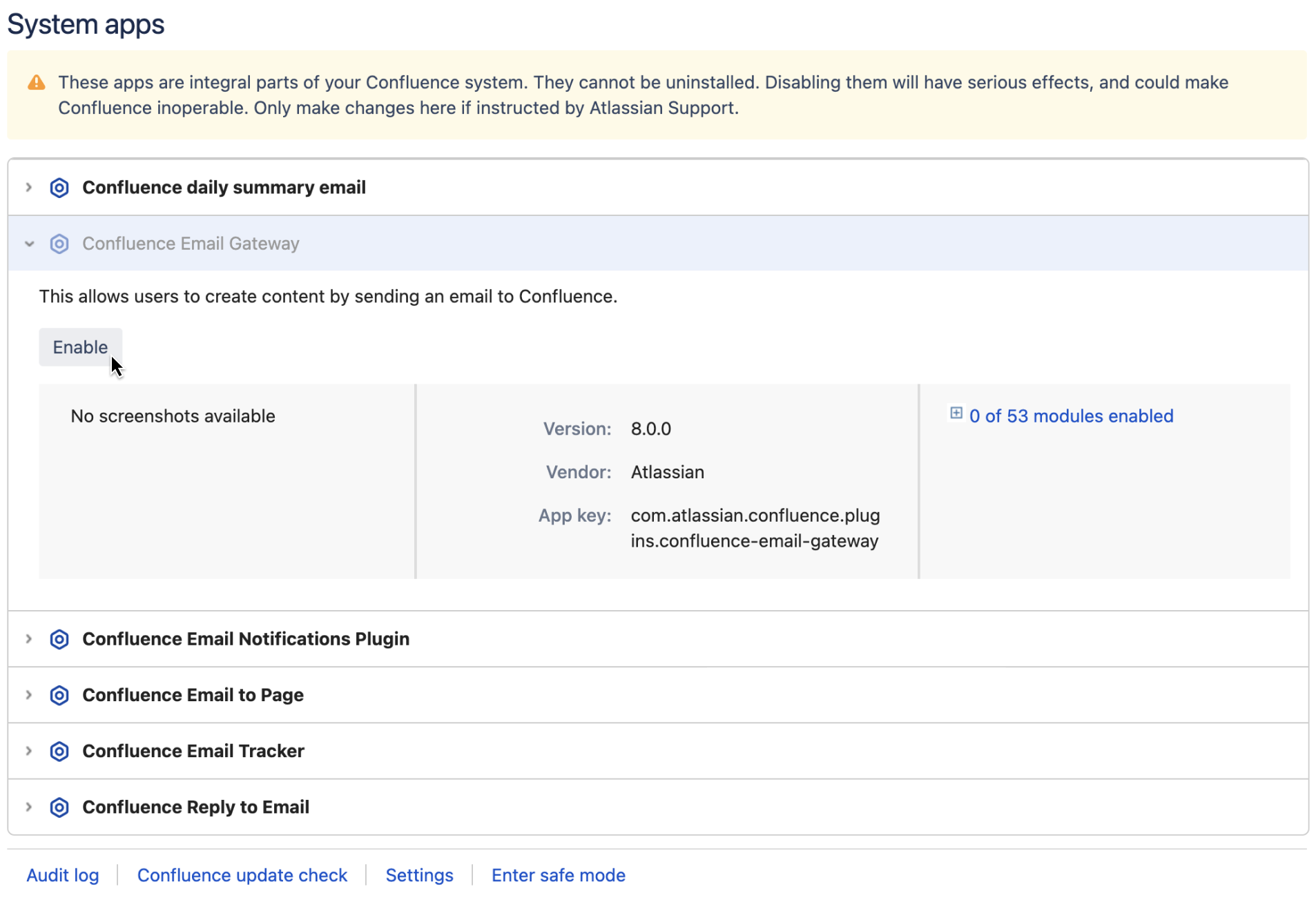Image resolution: width=1316 pixels, height=900 pixels.
Task: Click the Confluence Email to Page icon
Action: coord(59,695)
